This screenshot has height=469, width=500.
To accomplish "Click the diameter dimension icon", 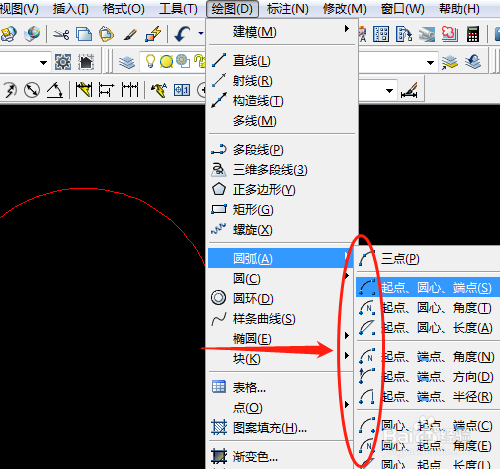I will click(x=32, y=90).
